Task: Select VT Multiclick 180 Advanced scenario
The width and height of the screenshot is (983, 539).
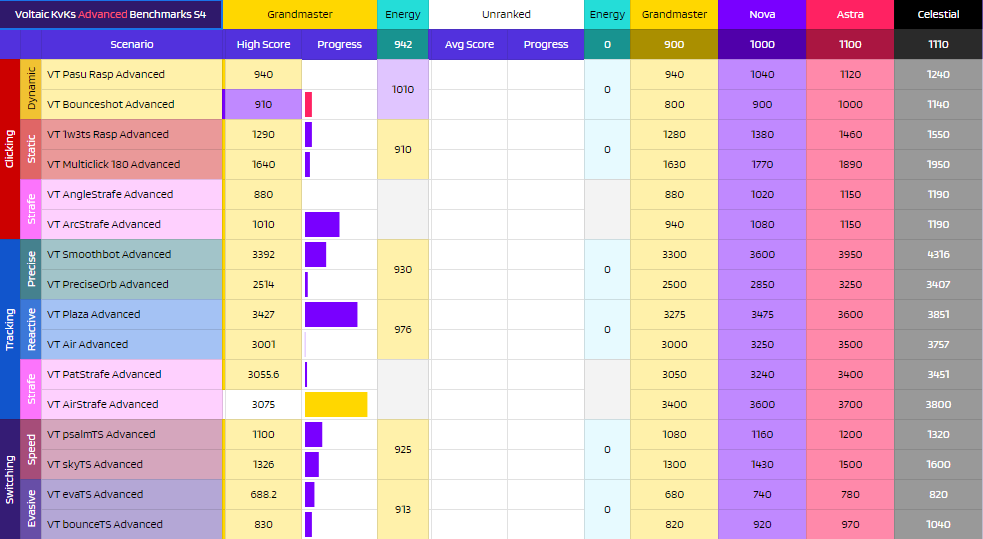Action: coord(132,164)
